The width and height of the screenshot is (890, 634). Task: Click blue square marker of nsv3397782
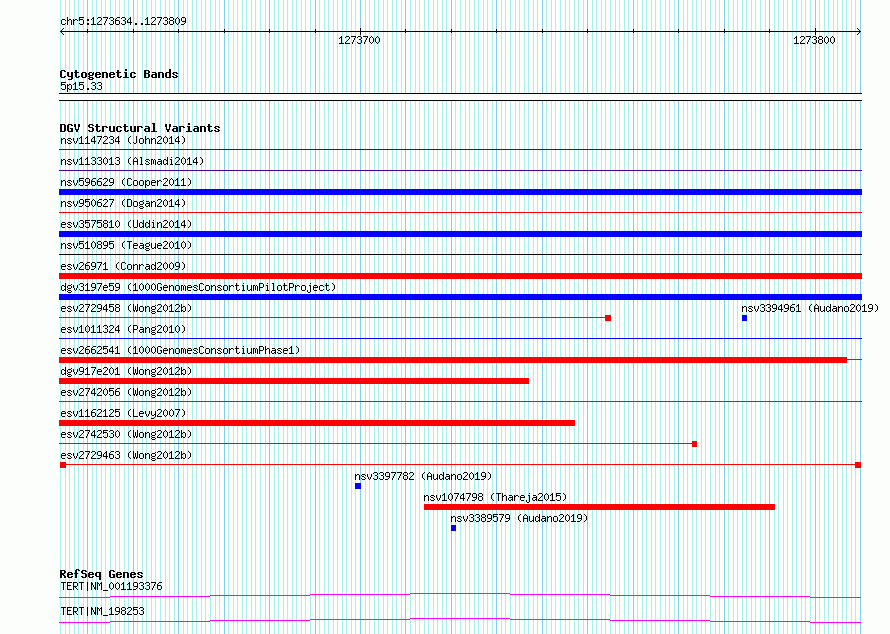point(358,486)
